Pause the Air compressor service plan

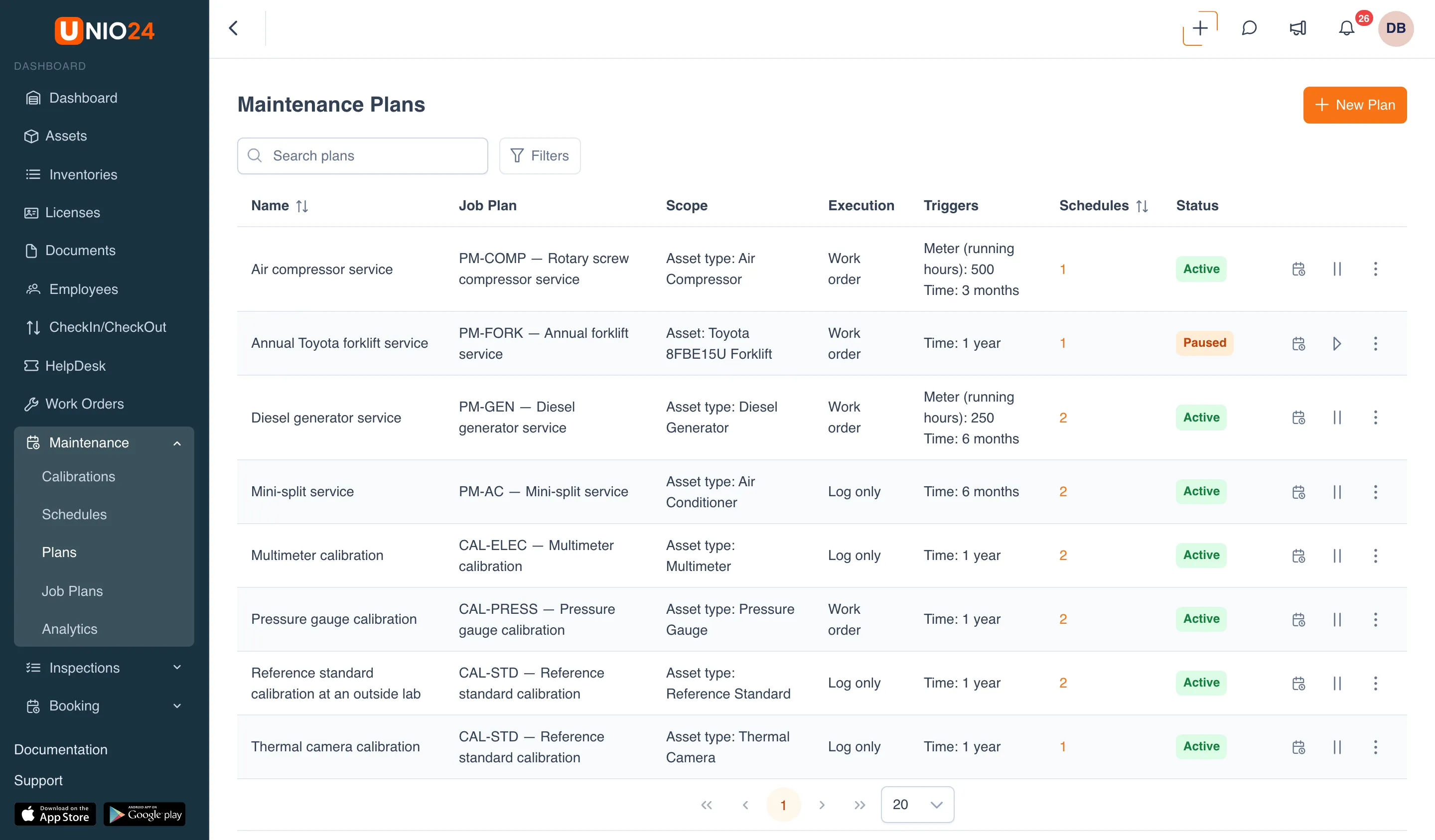[x=1337, y=269]
